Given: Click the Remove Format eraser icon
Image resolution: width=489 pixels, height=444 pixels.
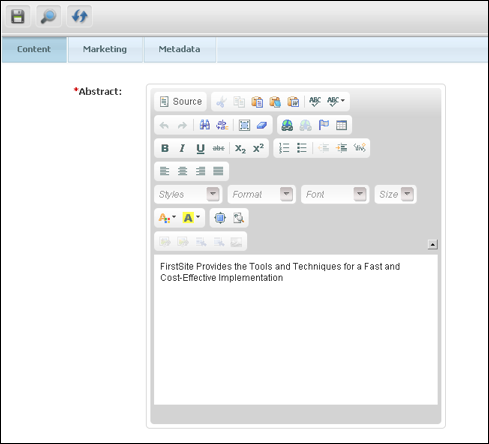Looking at the screenshot, I should coord(262,125).
